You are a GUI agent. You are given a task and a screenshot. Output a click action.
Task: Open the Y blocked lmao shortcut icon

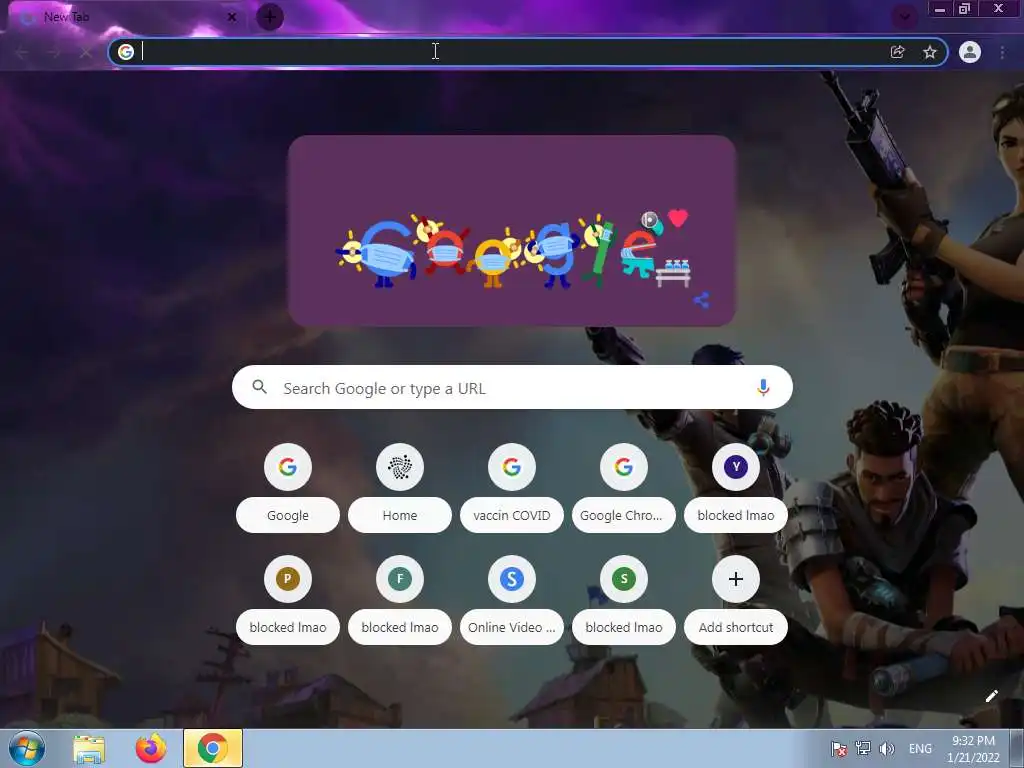coord(736,466)
